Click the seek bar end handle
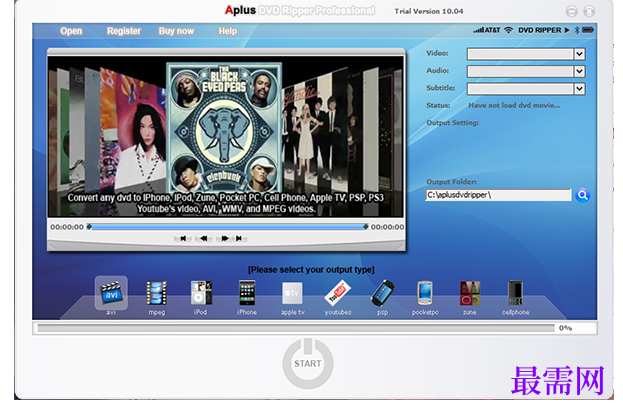Screen dimensions: 623x412 [x=366, y=227]
